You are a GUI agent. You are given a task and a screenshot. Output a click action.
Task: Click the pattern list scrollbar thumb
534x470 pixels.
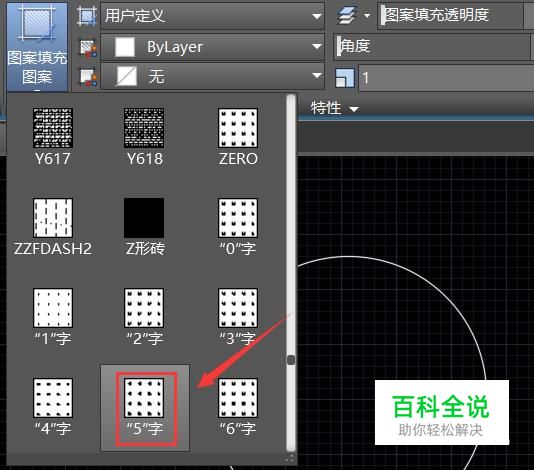[291, 360]
